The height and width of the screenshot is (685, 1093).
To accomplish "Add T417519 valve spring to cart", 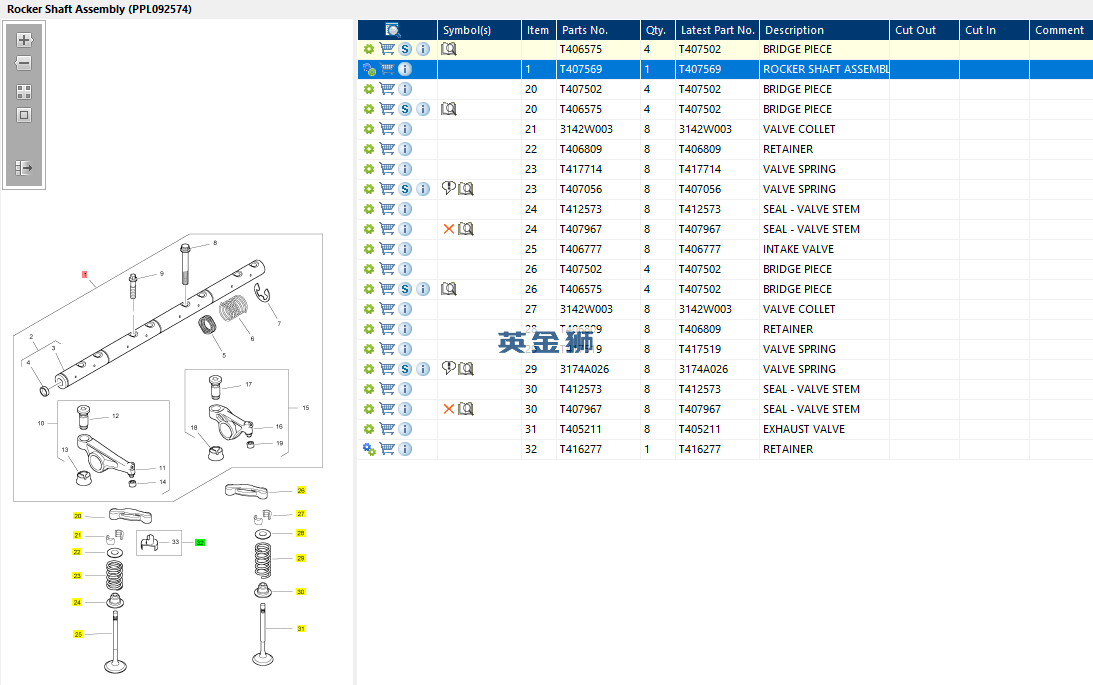I will tap(387, 348).
